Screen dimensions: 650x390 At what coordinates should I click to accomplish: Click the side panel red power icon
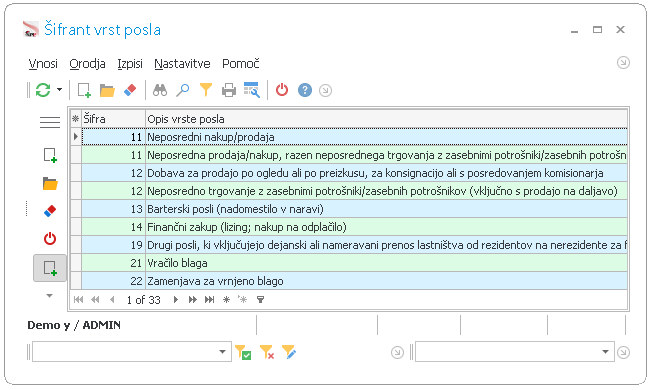pos(50,239)
